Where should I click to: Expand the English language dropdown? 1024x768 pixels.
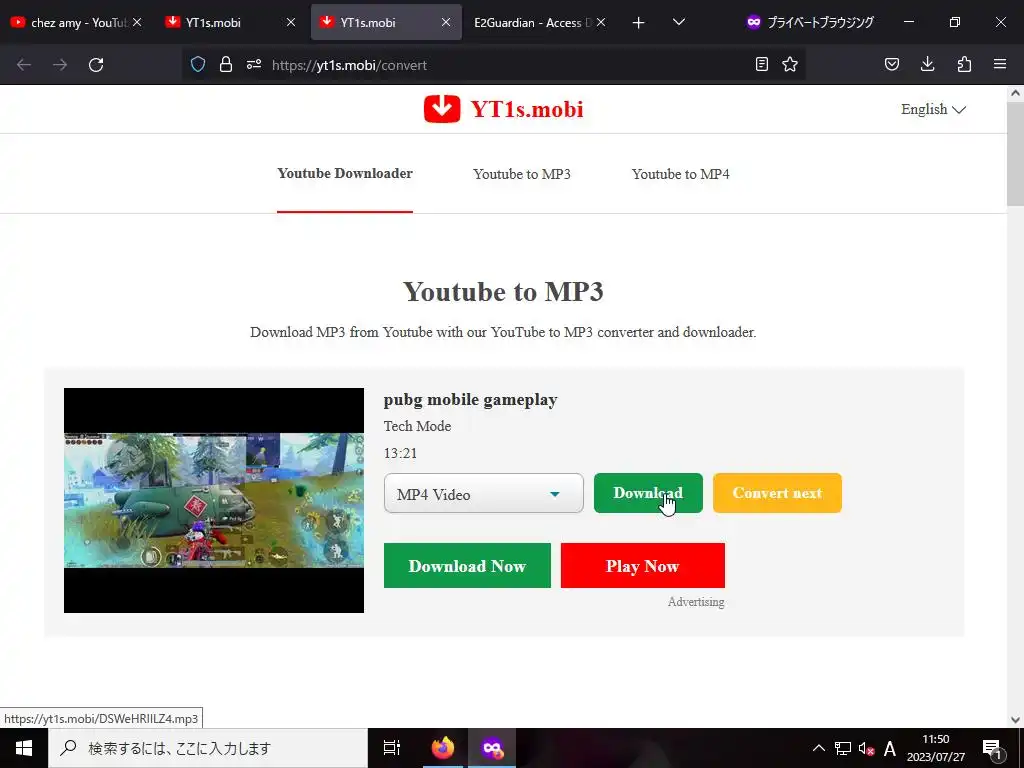point(933,109)
